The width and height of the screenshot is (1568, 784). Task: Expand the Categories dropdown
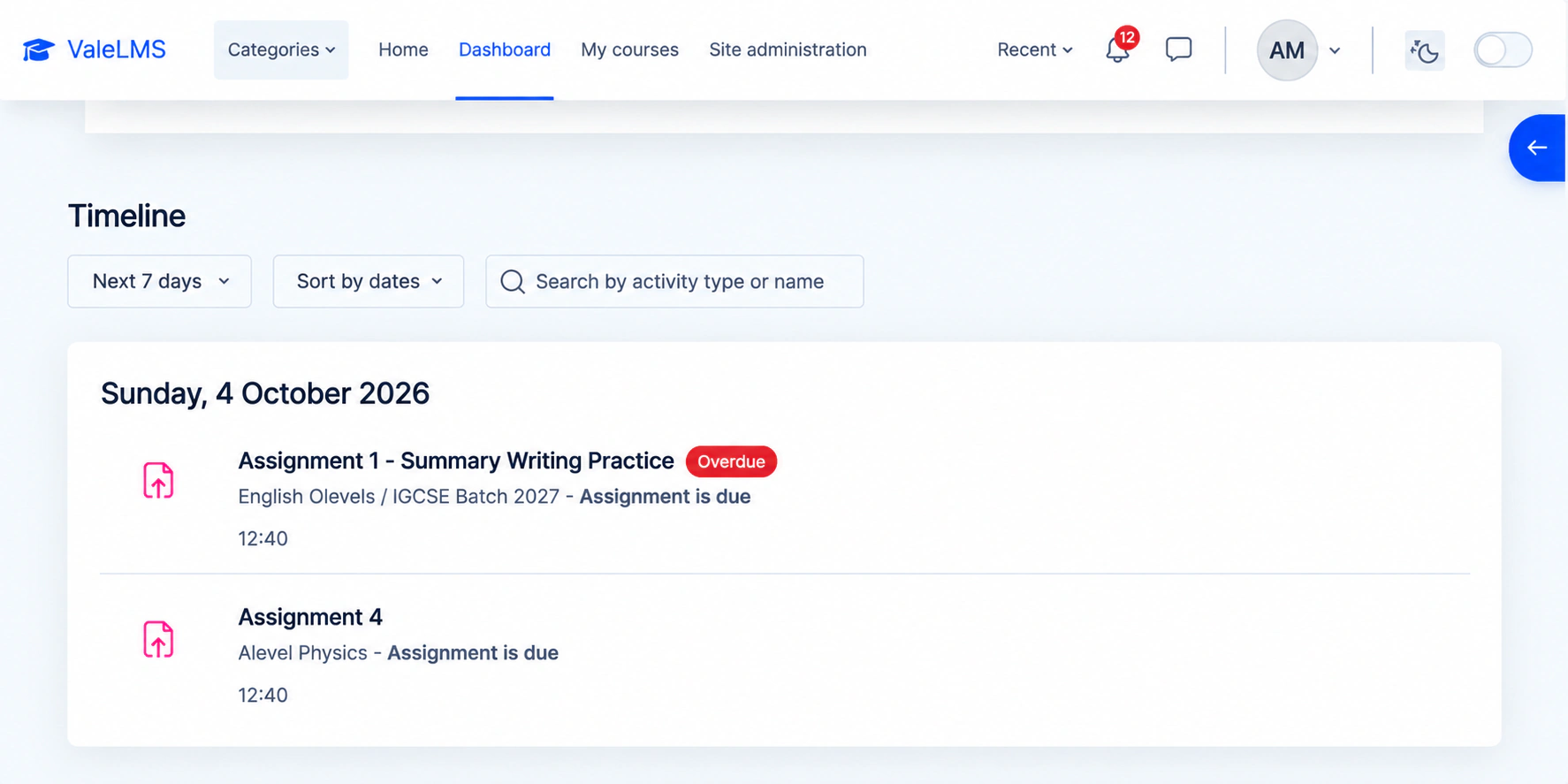tap(281, 49)
